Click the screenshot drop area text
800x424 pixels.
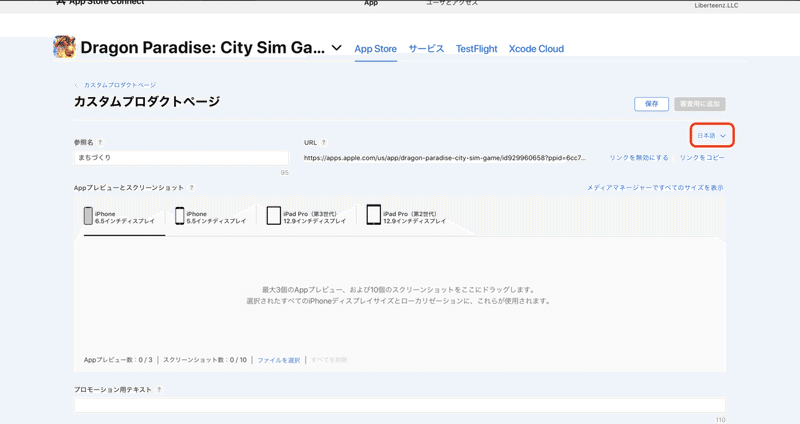399,295
